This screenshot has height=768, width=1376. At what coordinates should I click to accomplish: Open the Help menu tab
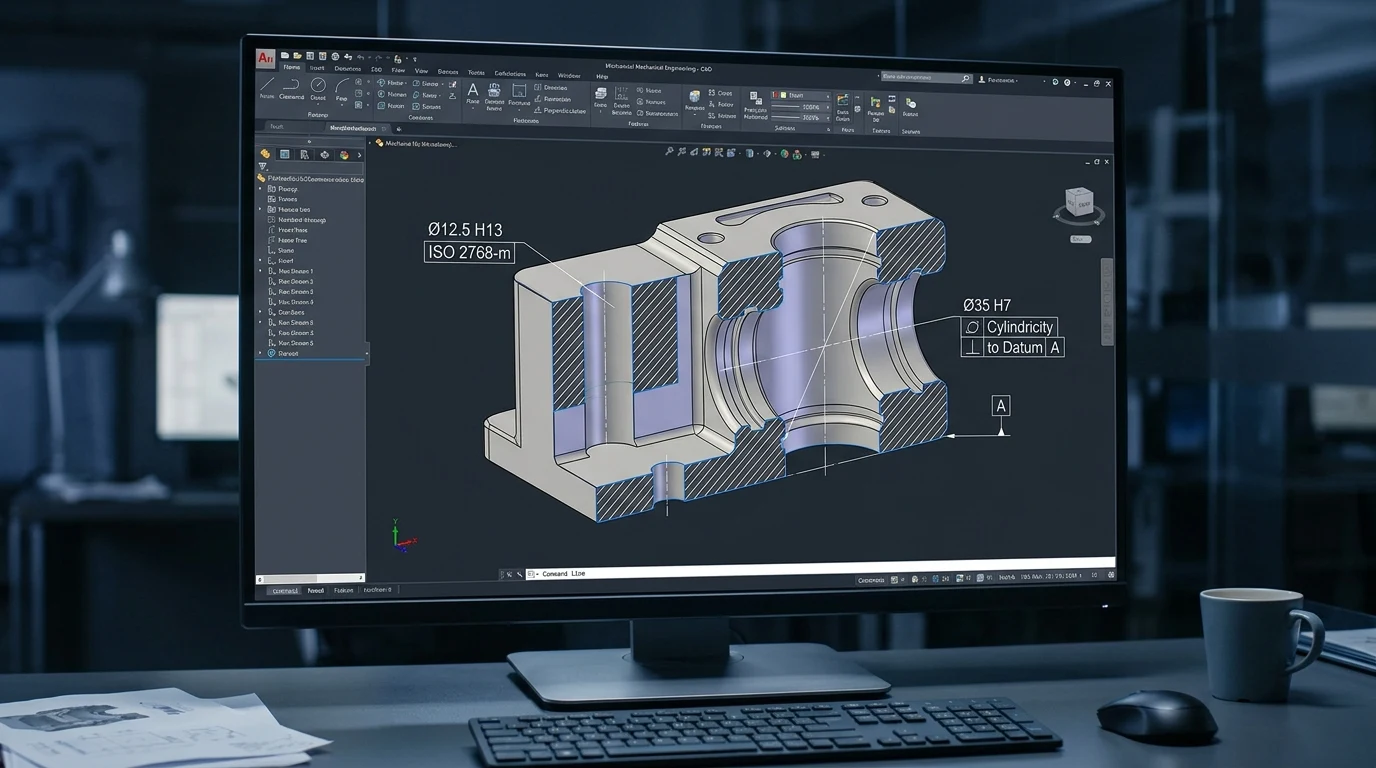click(x=602, y=76)
